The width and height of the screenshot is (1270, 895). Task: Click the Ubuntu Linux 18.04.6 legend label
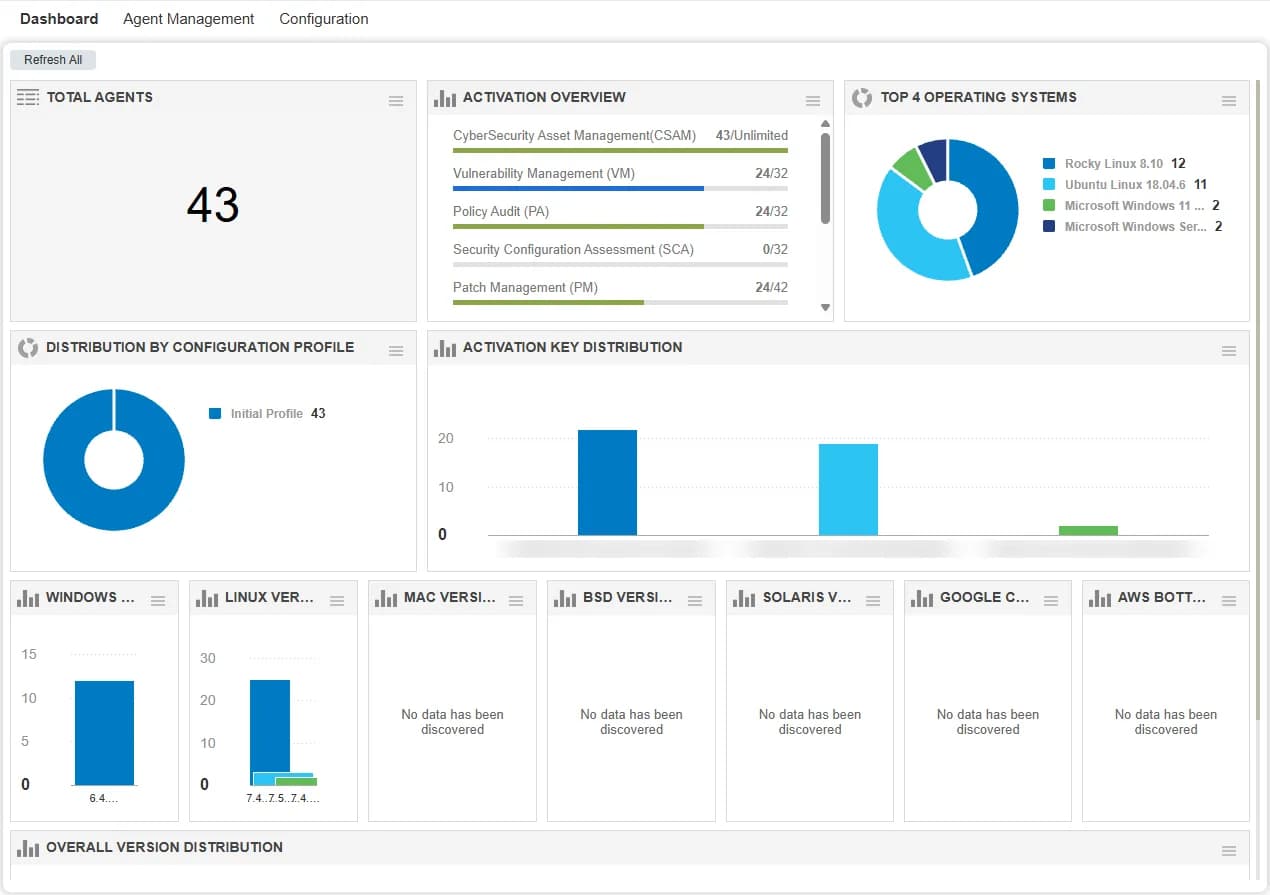(1125, 184)
